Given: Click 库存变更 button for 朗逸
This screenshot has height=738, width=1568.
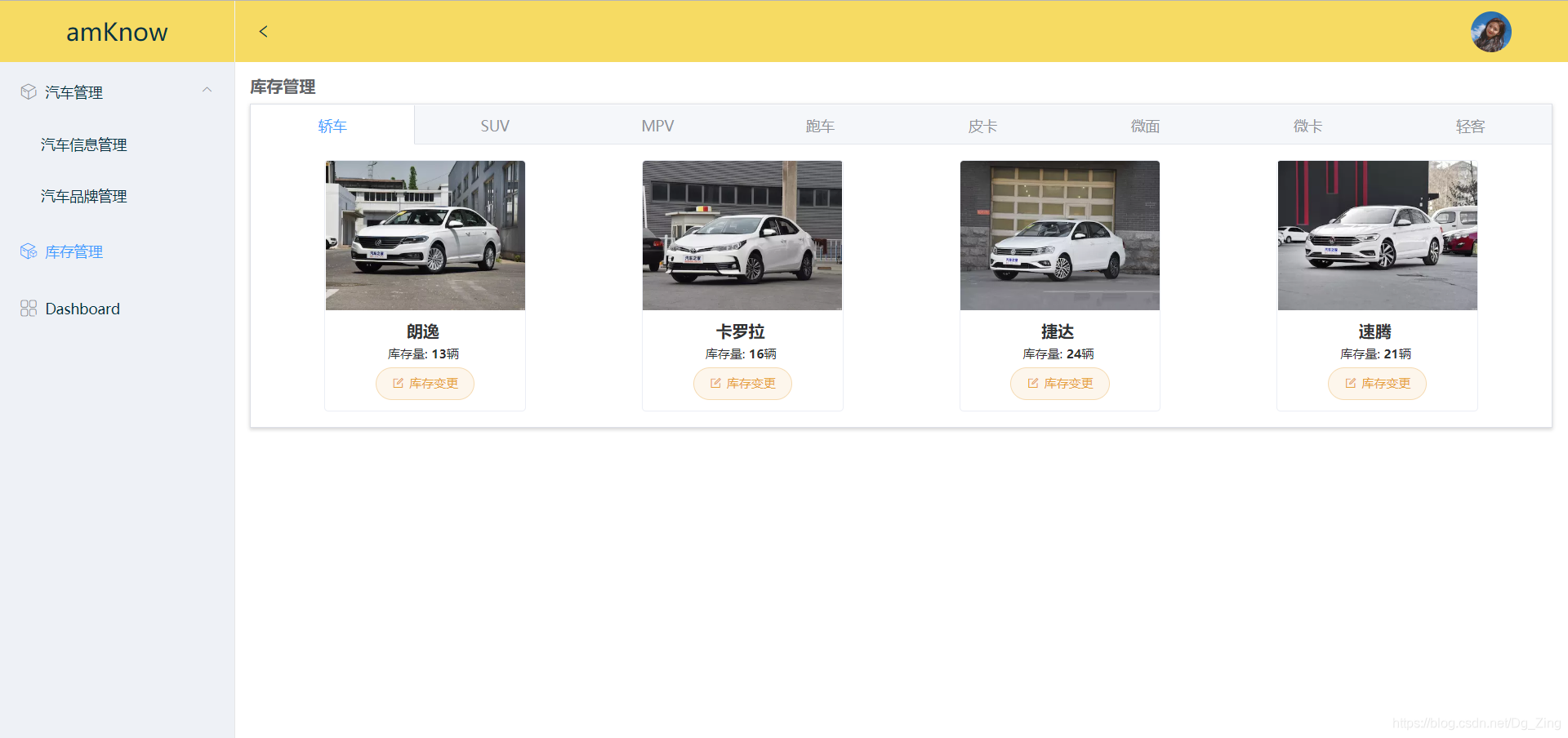Looking at the screenshot, I should pos(425,384).
